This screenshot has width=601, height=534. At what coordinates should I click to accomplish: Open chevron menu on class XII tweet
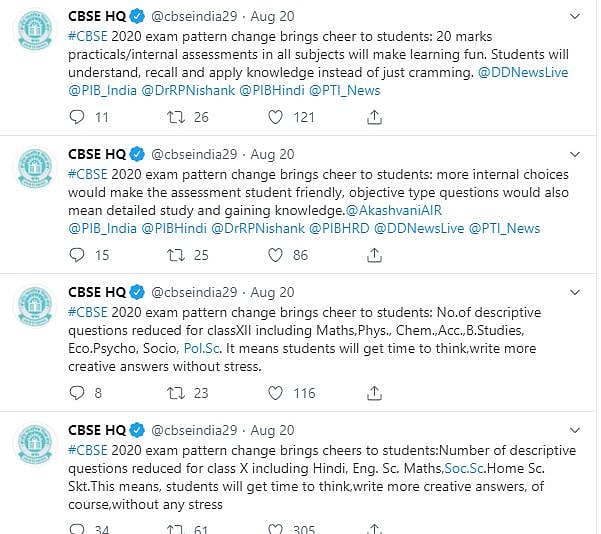575,292
